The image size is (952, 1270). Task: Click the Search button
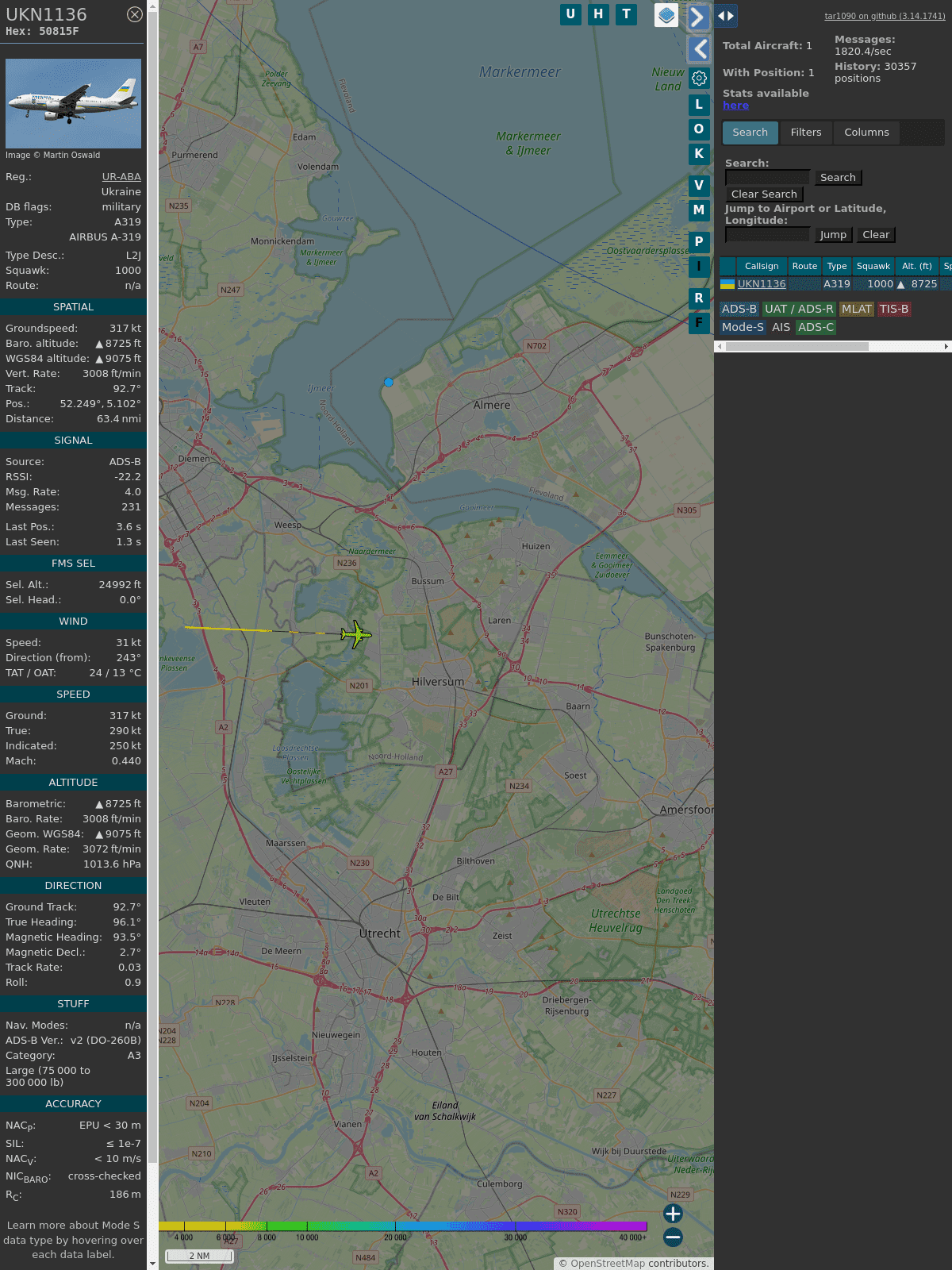click(838, 178)
